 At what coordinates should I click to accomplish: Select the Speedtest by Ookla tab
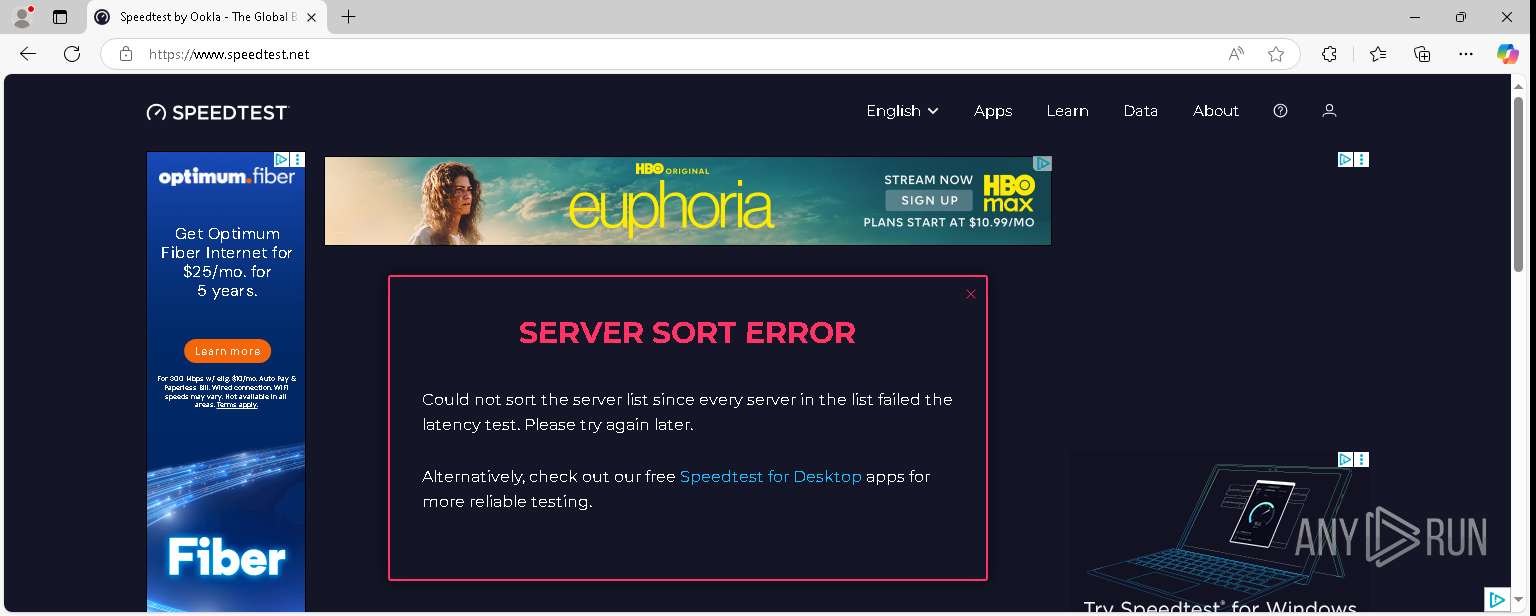pos(205,17)
